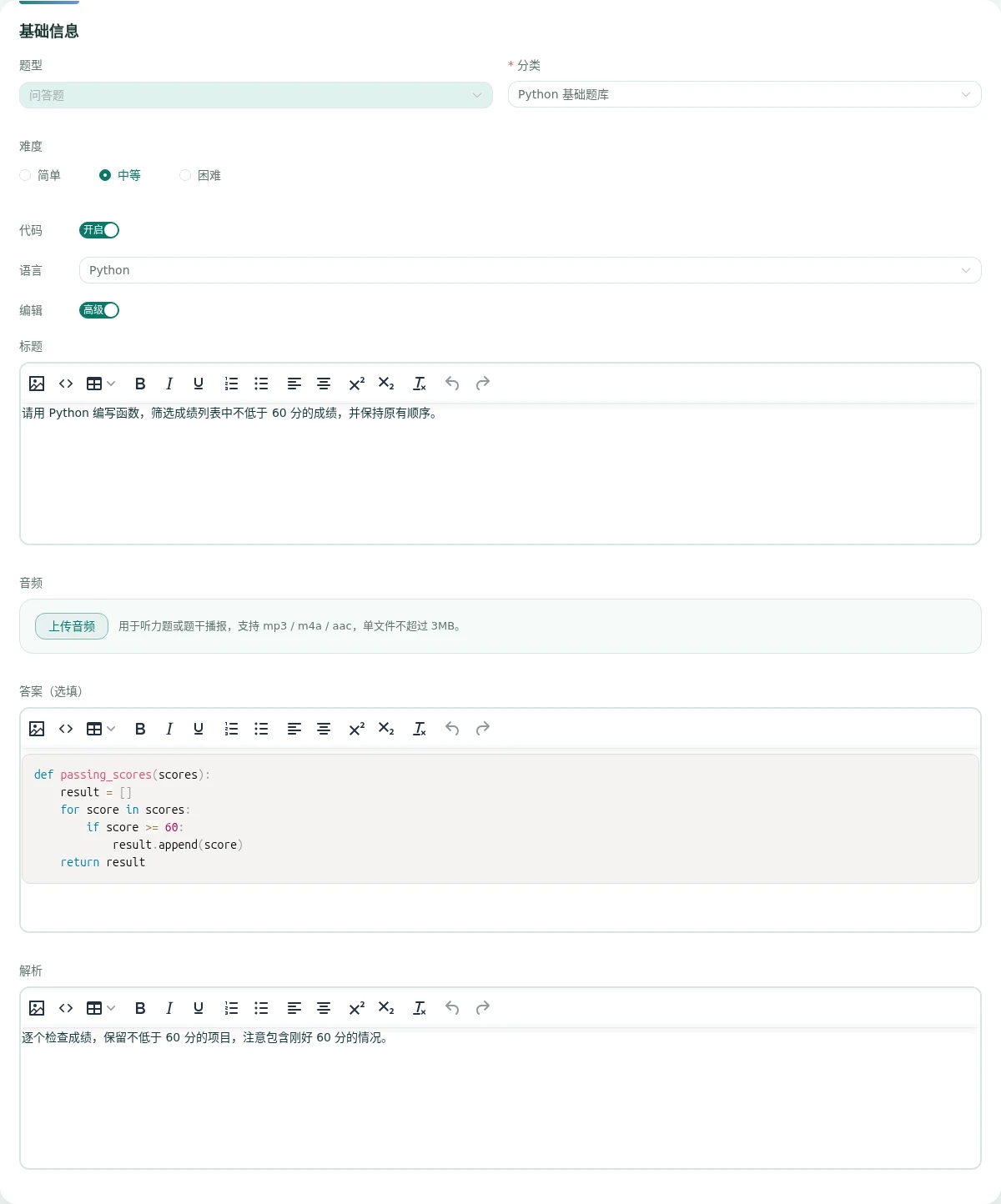Insert code block in 解析 editor
This screenshot has height=1204, width=1001.
(66, 1008)
